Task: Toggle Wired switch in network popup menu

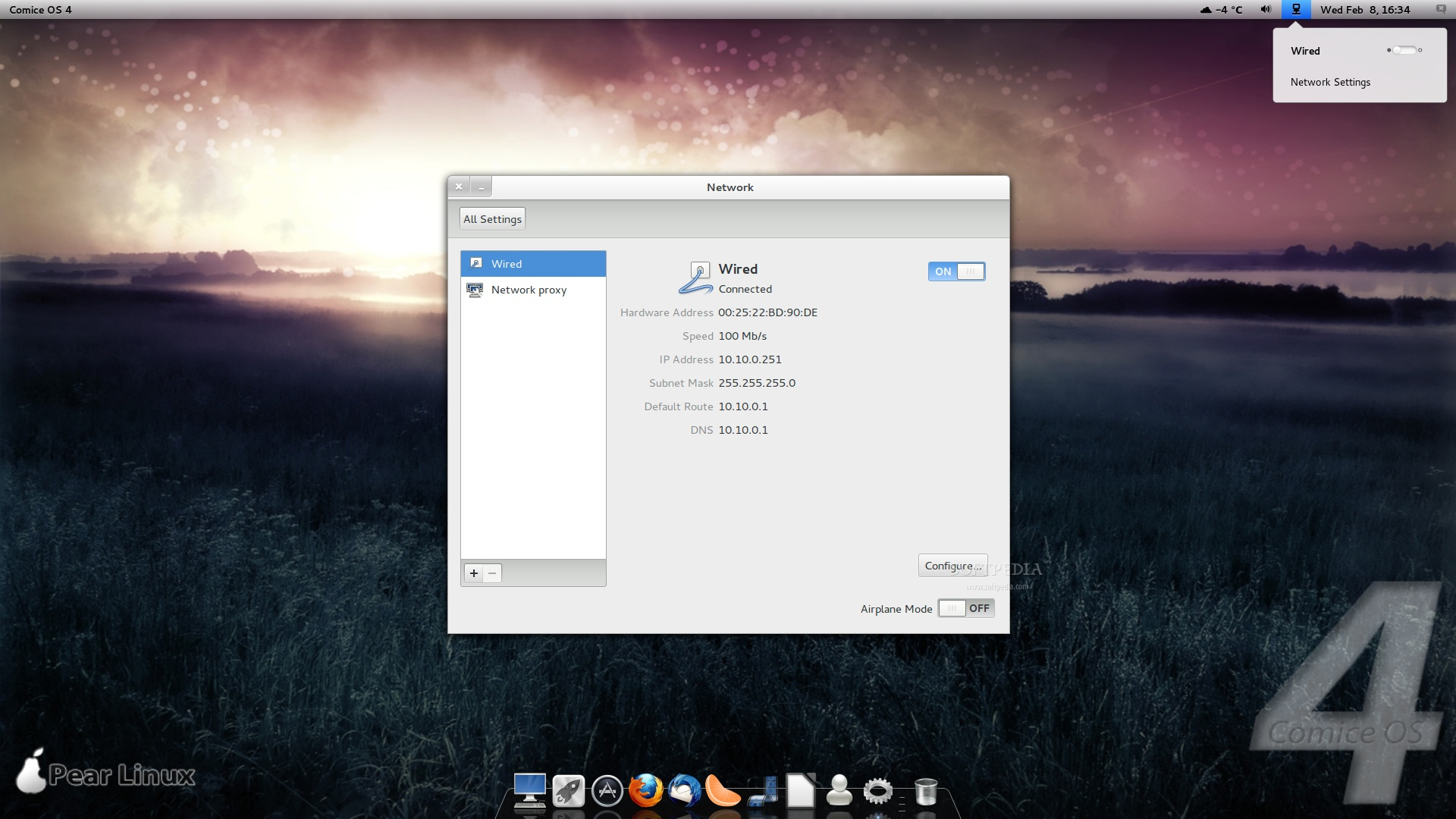Action: (x=1404, y=51)
